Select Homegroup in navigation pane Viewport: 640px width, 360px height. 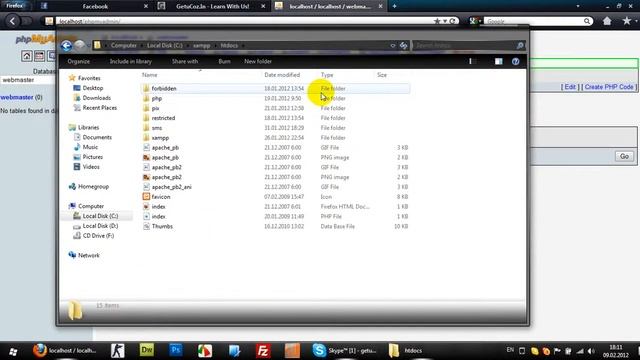coord(93,187)
